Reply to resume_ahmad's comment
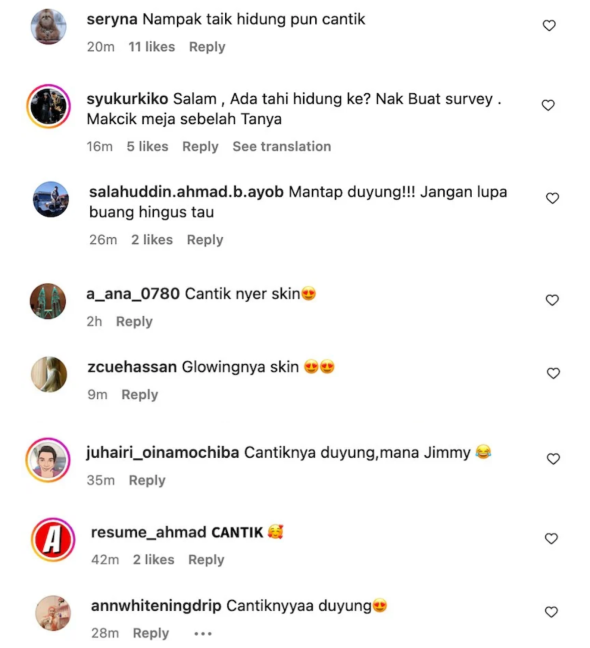The image size is (590, 648). 206,560
